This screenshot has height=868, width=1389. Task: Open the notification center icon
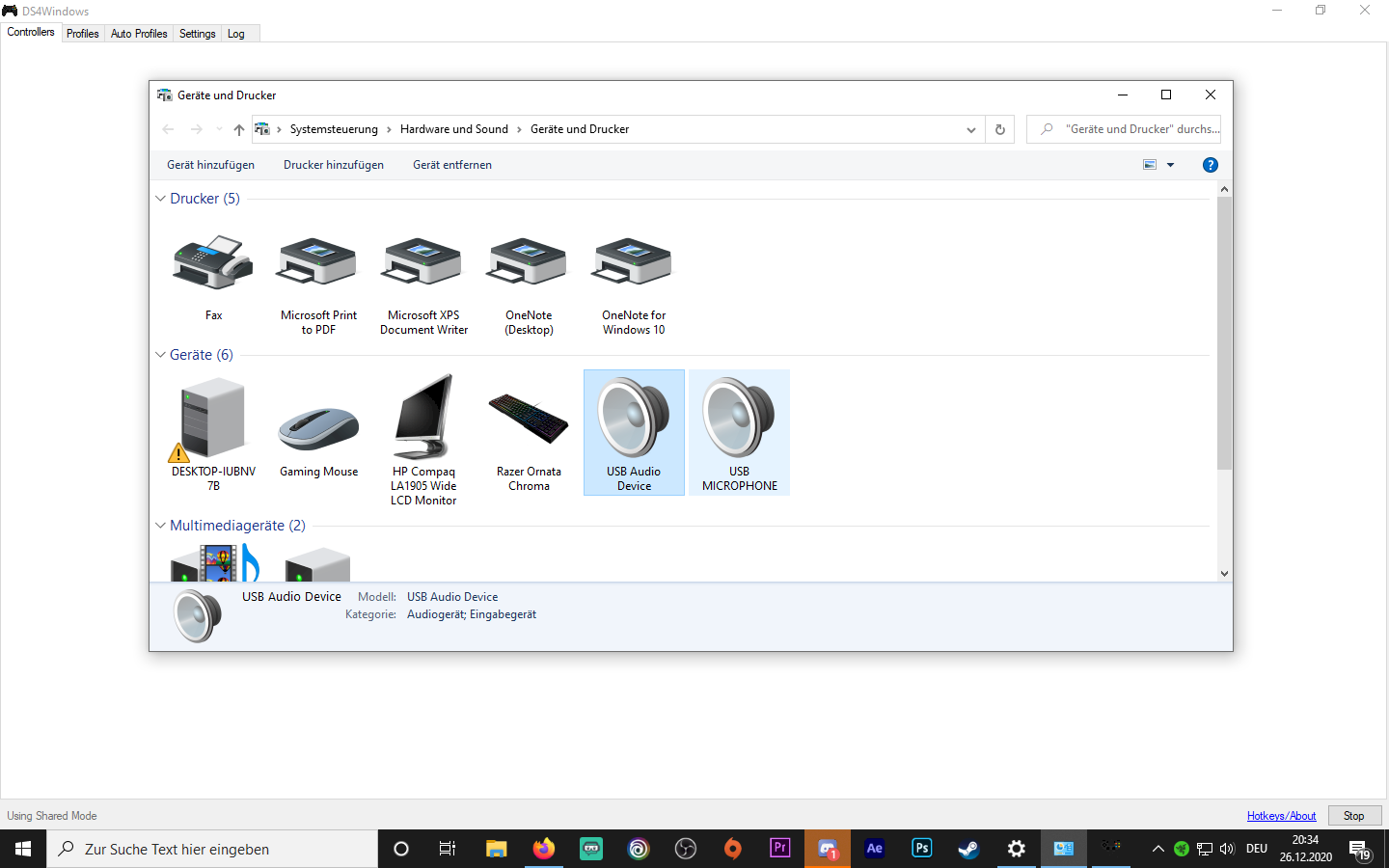click(x=1360, y=849)
